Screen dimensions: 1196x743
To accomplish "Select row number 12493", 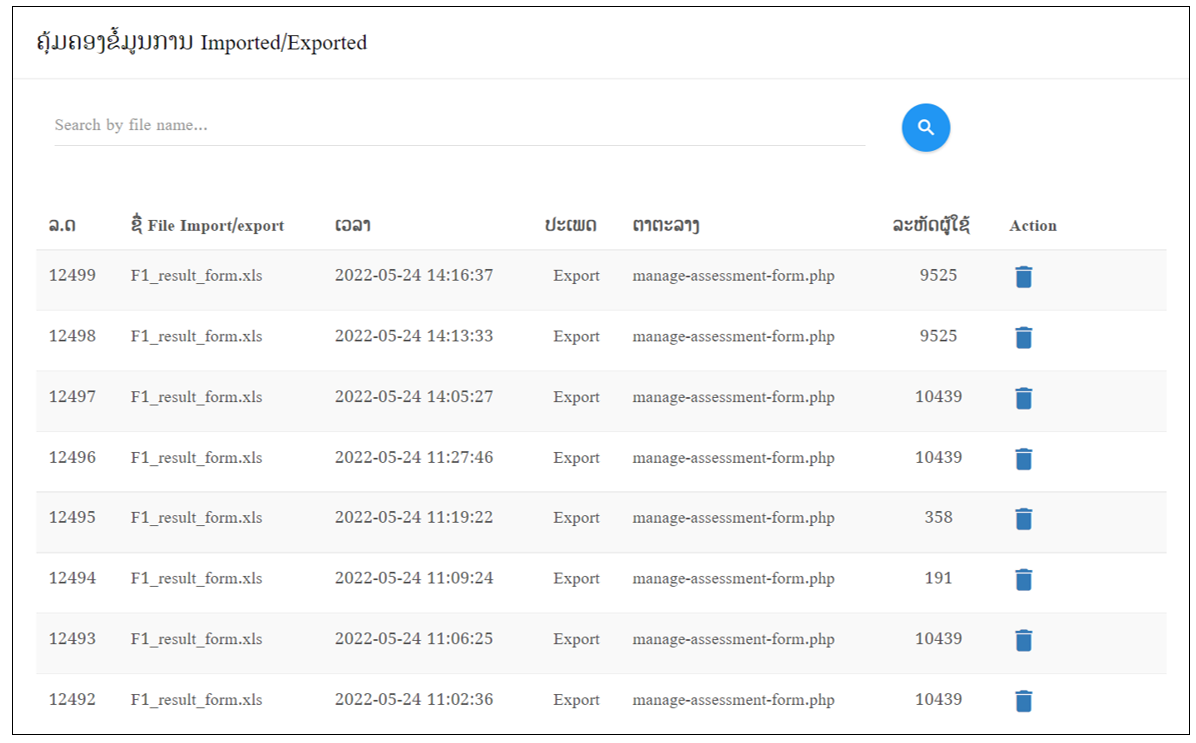I will pos(72,638).
